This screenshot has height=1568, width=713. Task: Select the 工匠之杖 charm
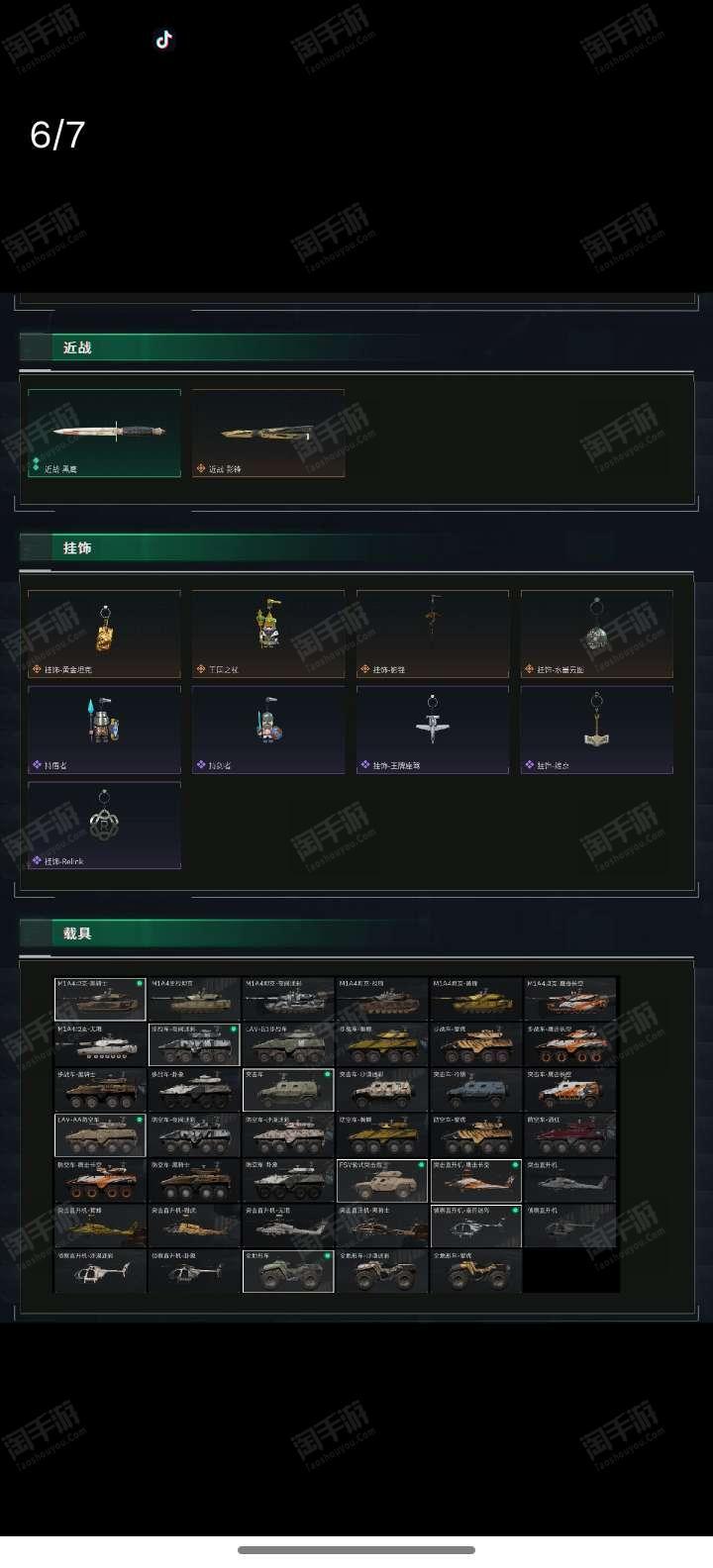(x=268, y=634)
